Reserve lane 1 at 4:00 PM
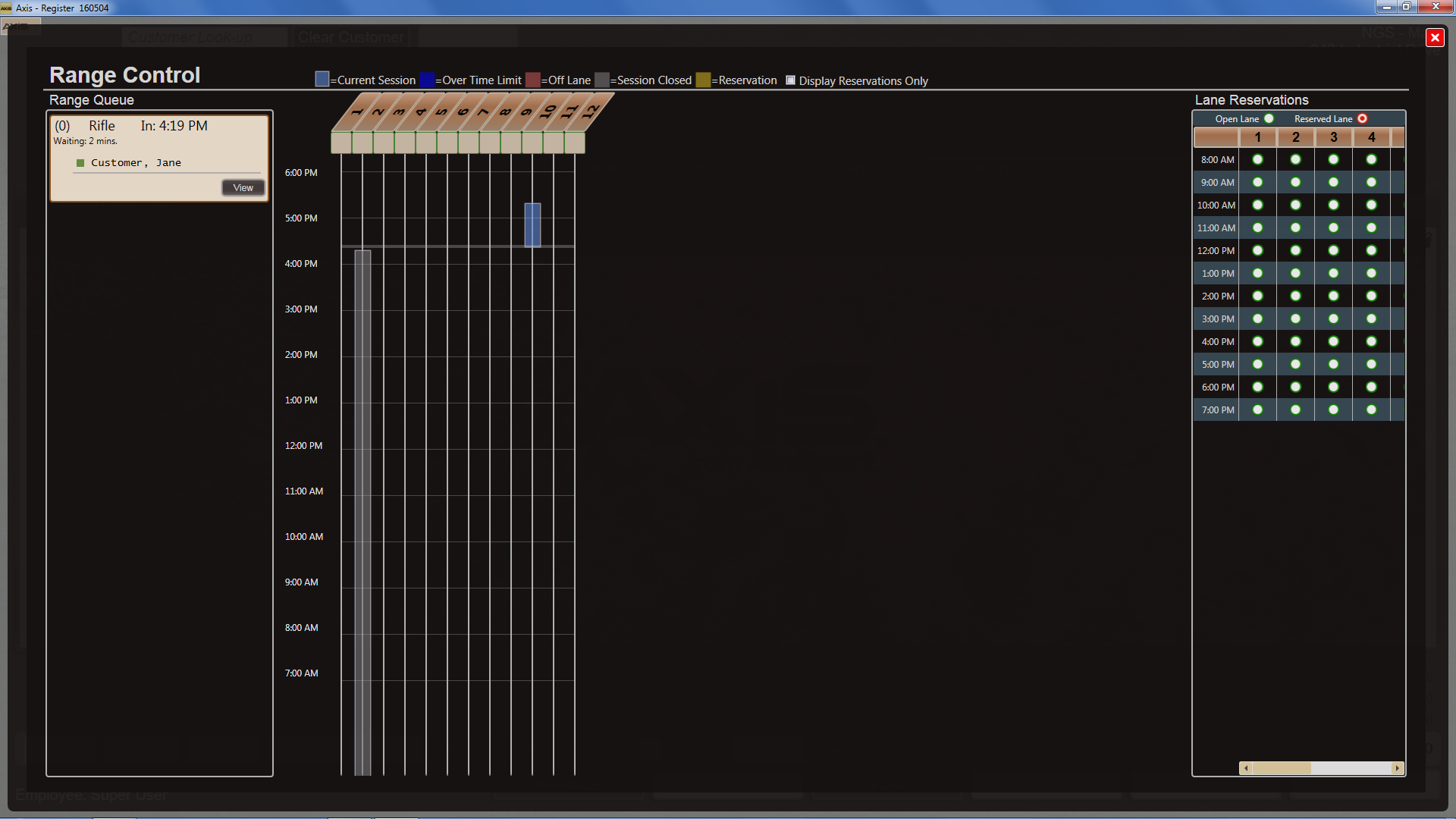This screenshot has width=1456, height=819. point(1257,341)
